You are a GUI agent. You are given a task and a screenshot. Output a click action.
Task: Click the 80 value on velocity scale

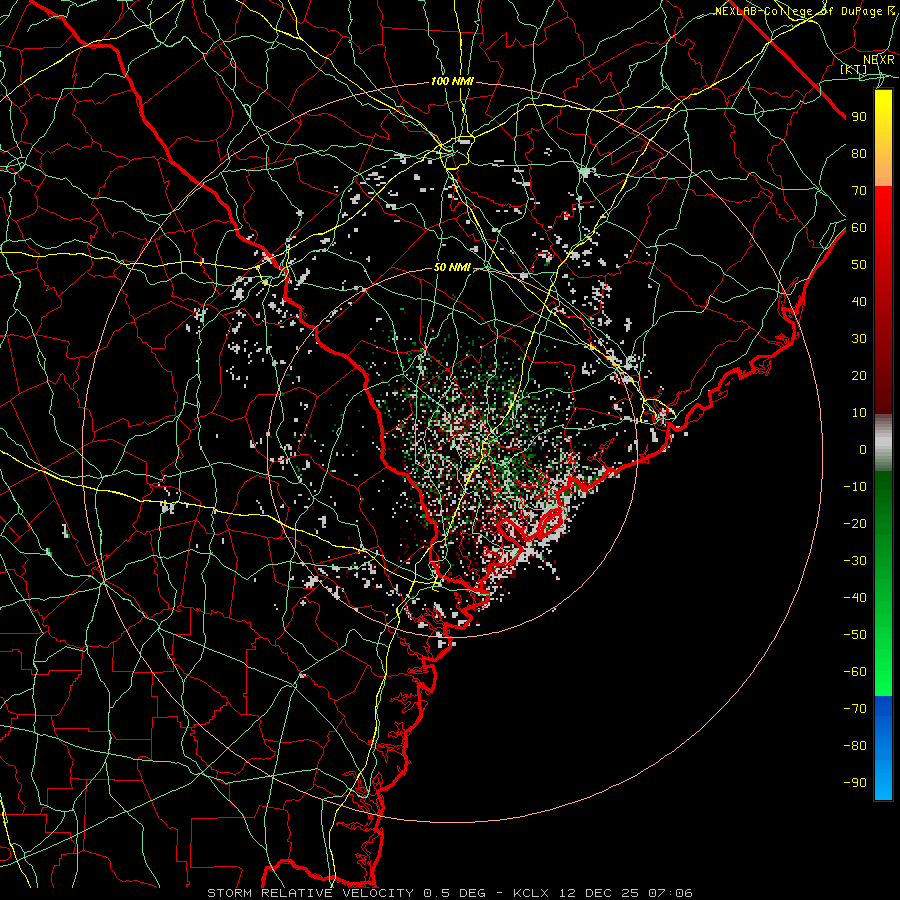tap(859, 154)
